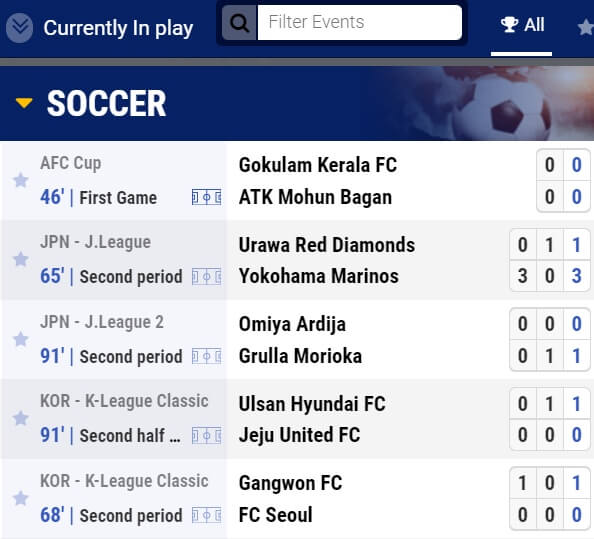The width and height of the screenshot is (594, 539).
Task: Open the favorites star tab
Action: [585, 27]
